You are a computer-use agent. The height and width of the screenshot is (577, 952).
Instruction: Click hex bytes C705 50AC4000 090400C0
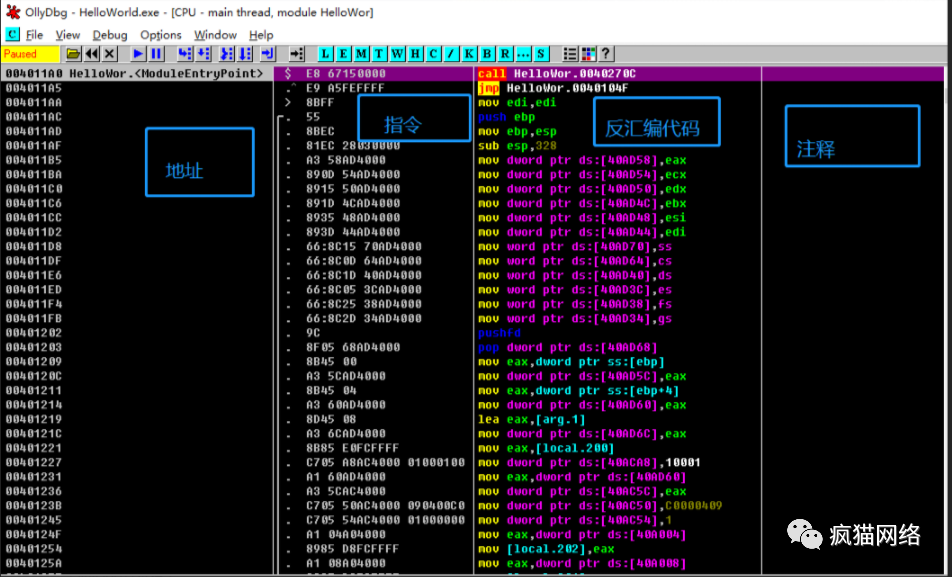[386, 506]
